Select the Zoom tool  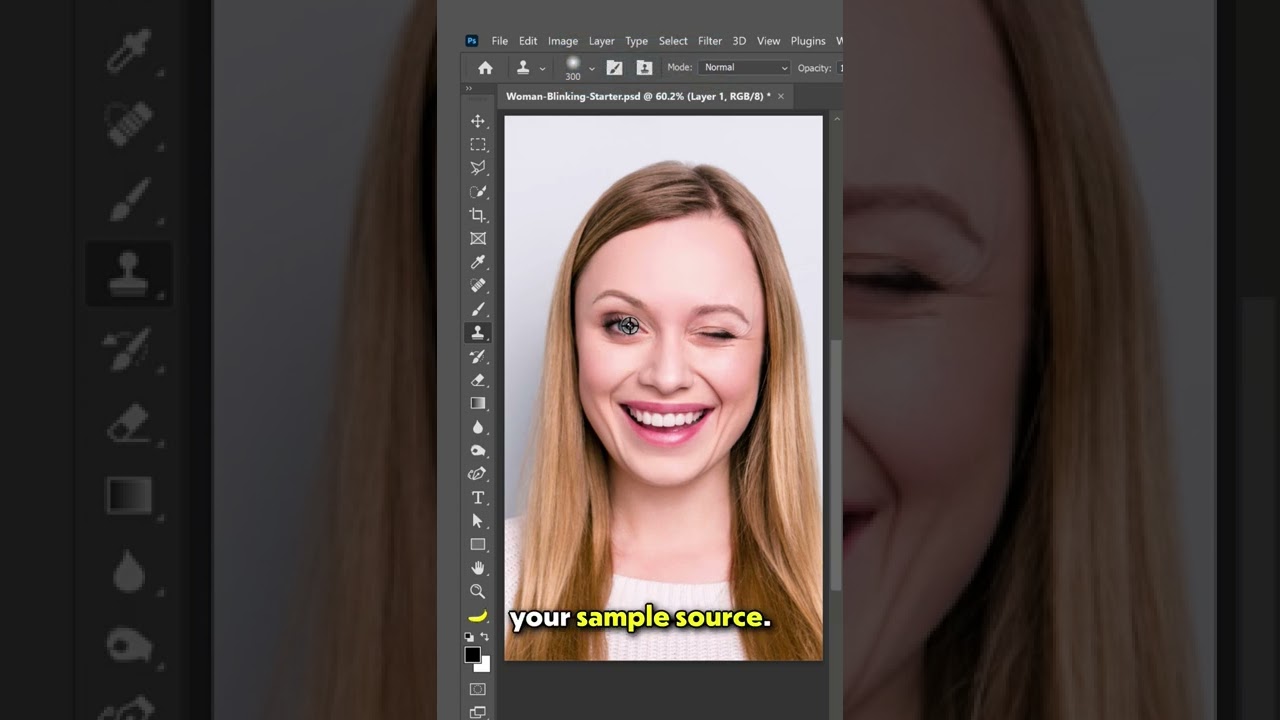(x=478, y=592)
